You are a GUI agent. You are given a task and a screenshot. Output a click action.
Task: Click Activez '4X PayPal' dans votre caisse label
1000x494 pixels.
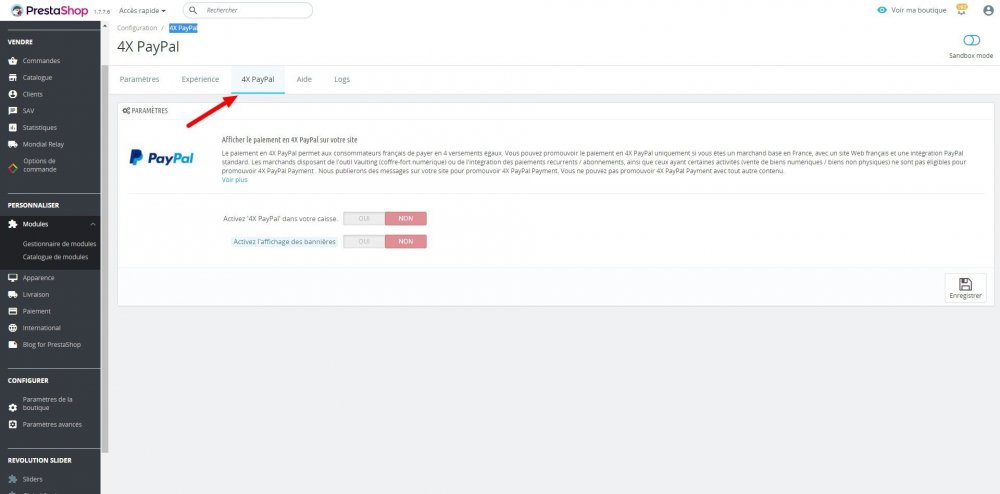coord(281,219)
